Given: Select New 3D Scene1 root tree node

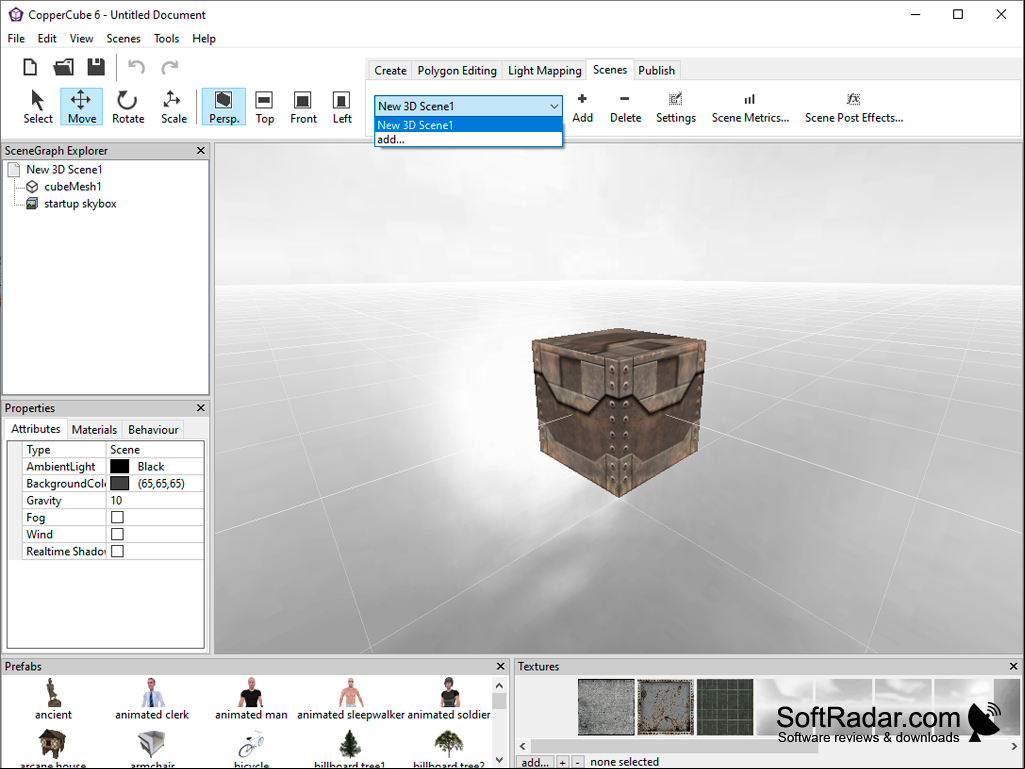Looking at the screenshot, I should point(64,169).
